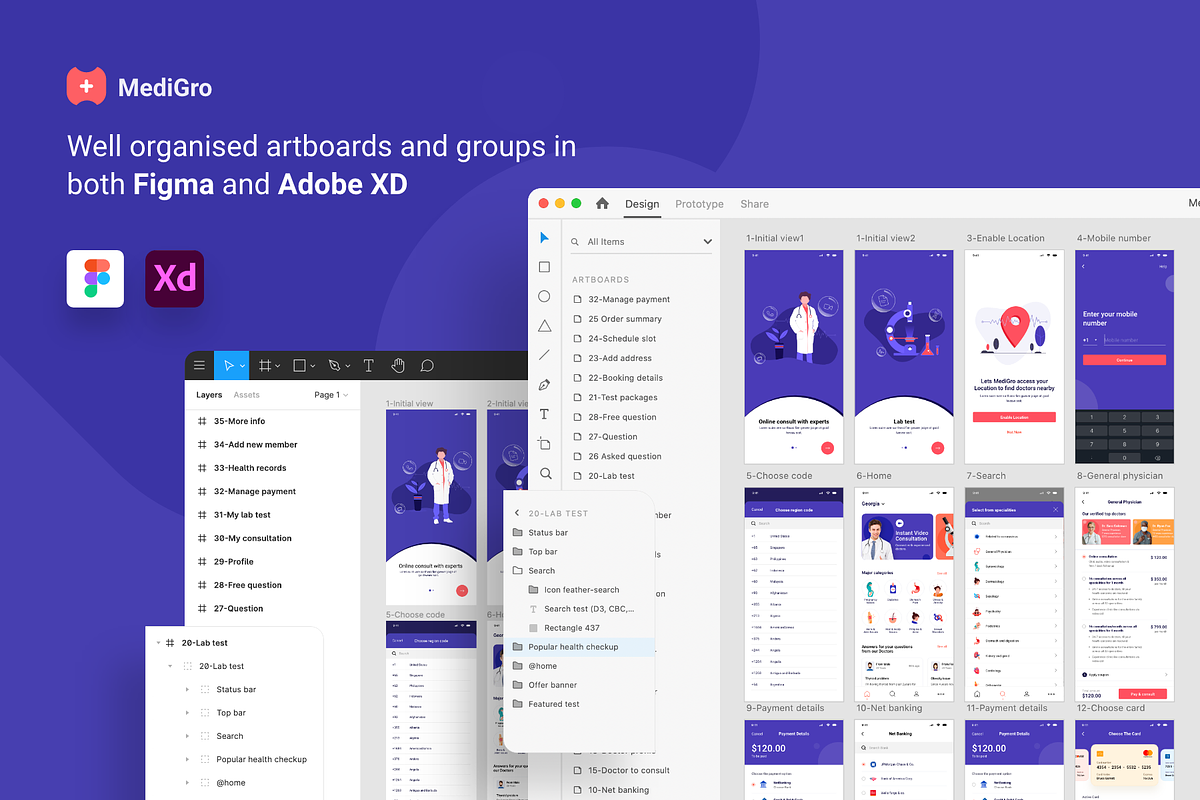Click the 1-Initial view1 artboard thumbnail in XD
This screenshot has height=800, width=1200.
(794, 357)
